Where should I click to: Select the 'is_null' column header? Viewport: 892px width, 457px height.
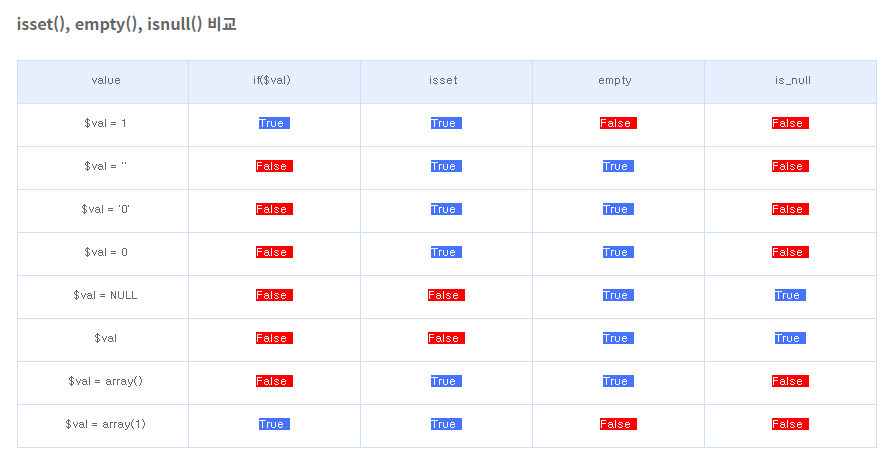click(792, 80)
